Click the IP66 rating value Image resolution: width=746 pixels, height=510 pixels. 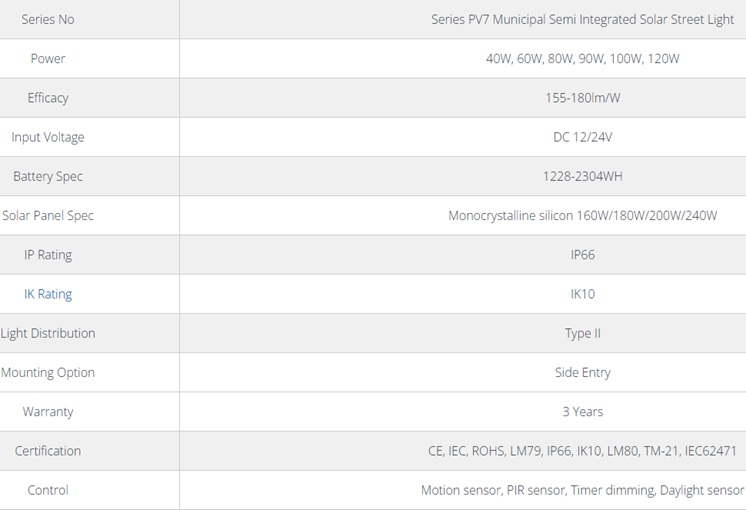pos(582,255)
